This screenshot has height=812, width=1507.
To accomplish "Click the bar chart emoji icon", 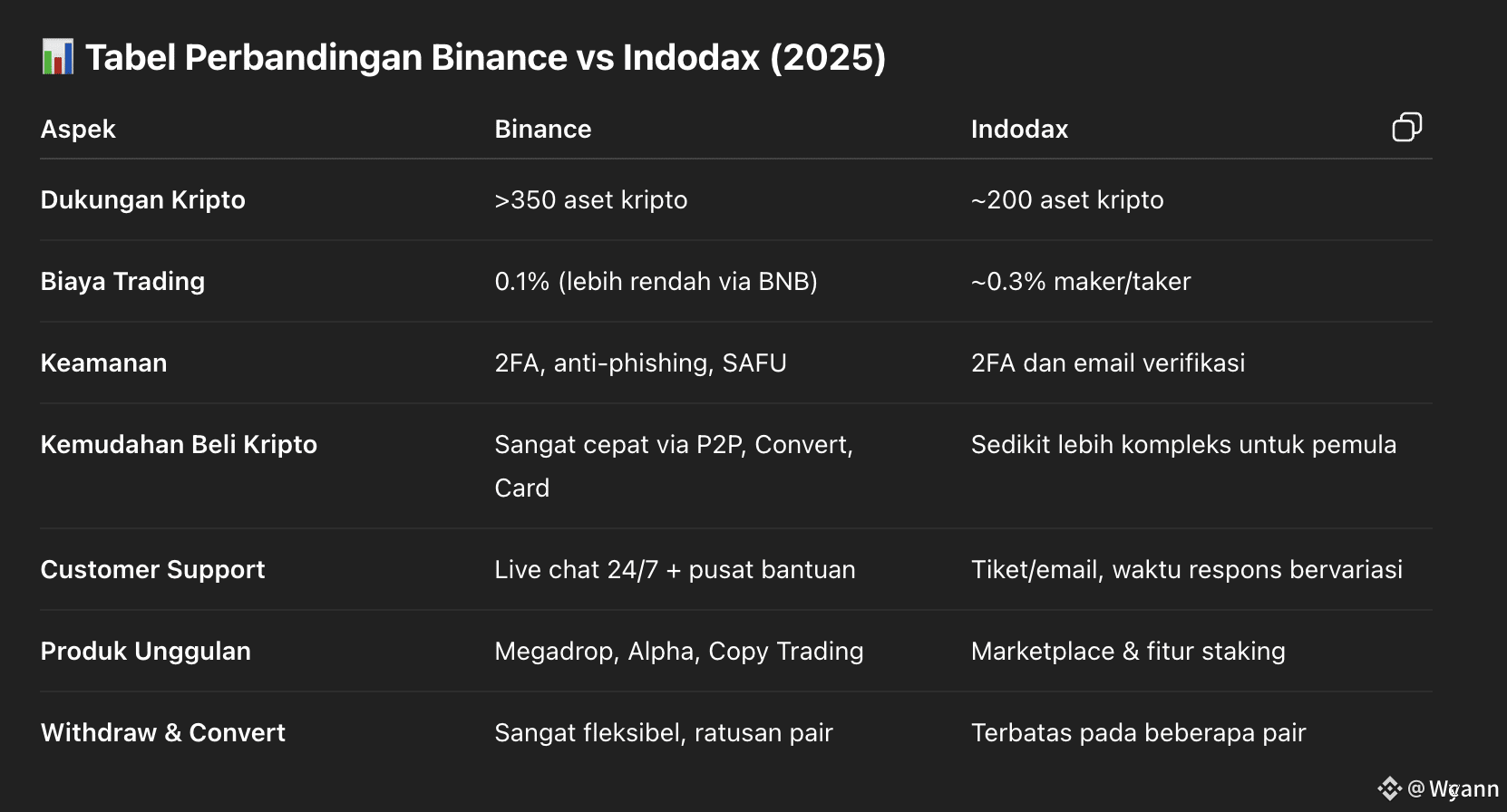I will (x=58, y=57).
